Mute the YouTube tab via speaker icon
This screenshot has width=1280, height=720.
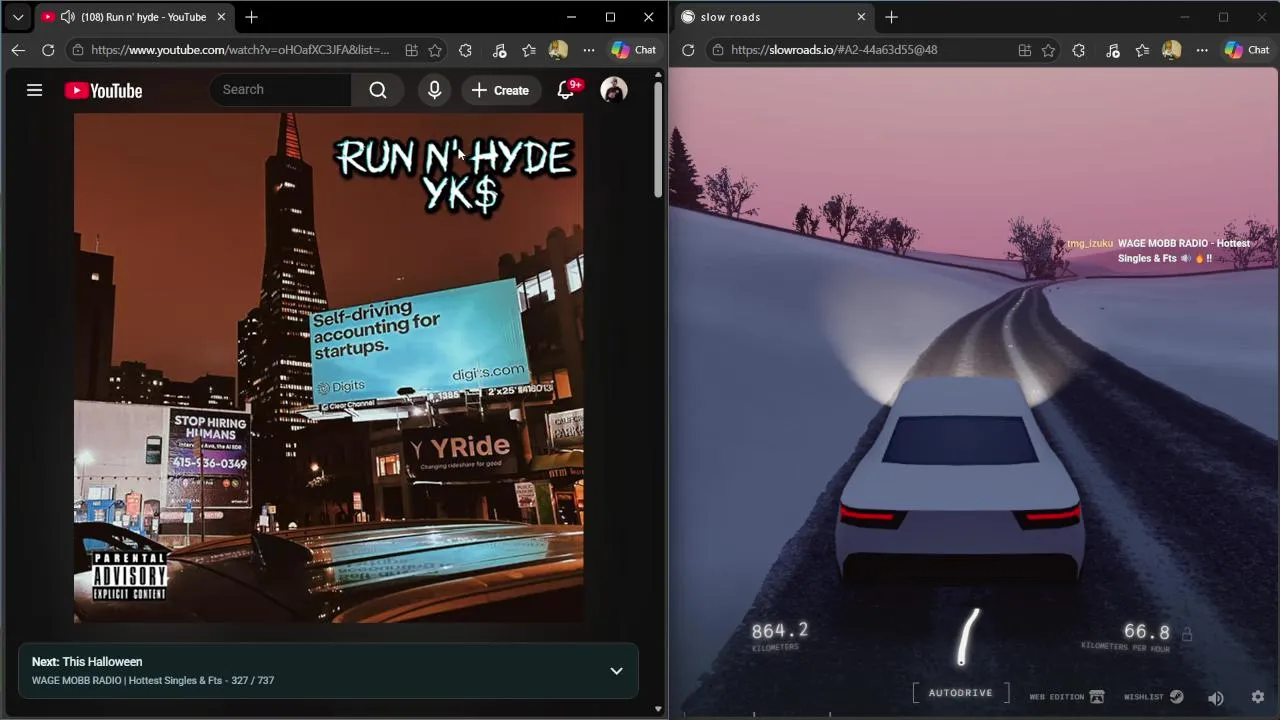(67, 17)
